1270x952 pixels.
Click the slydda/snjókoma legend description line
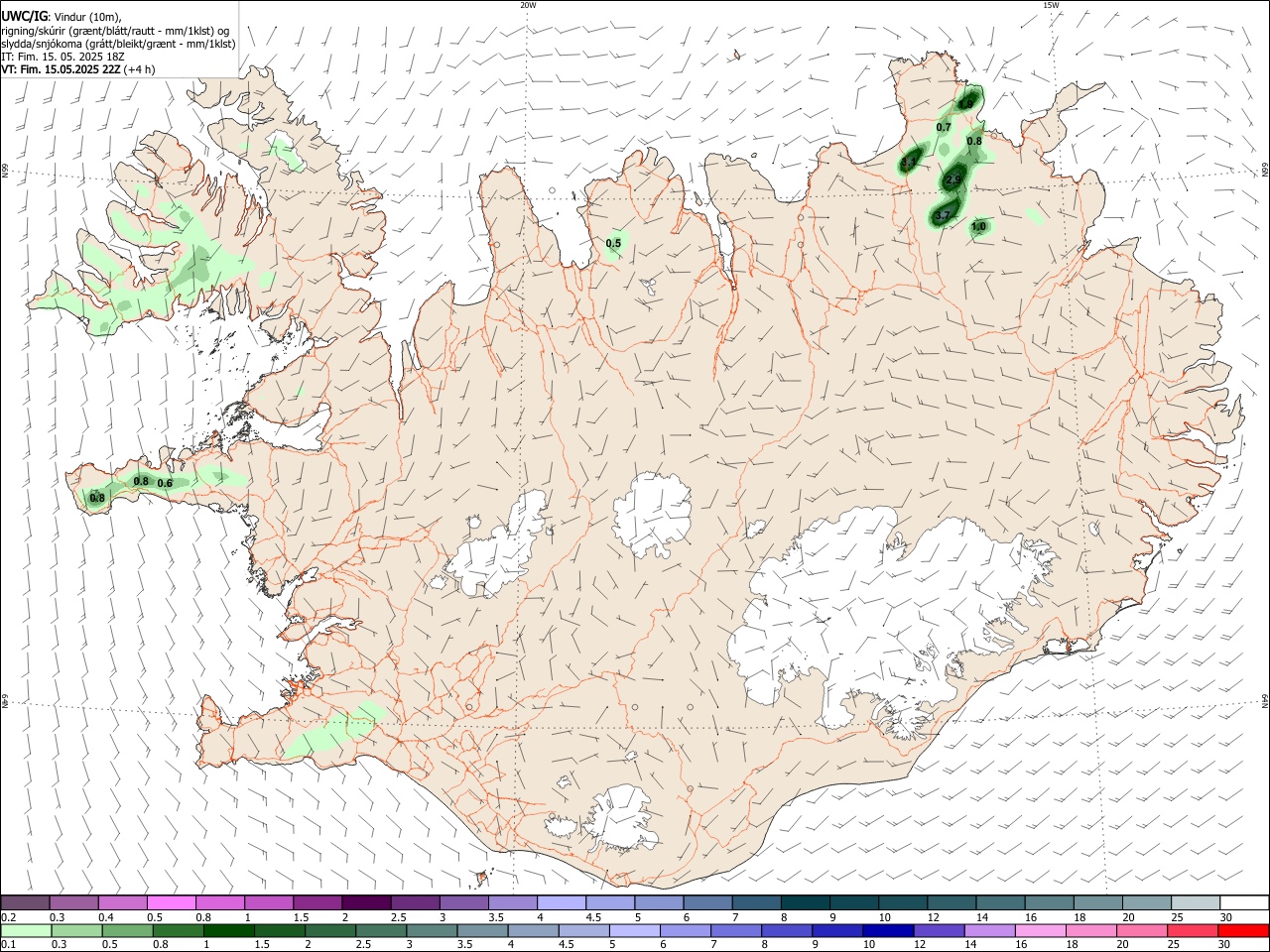click(x=118, y=44)
